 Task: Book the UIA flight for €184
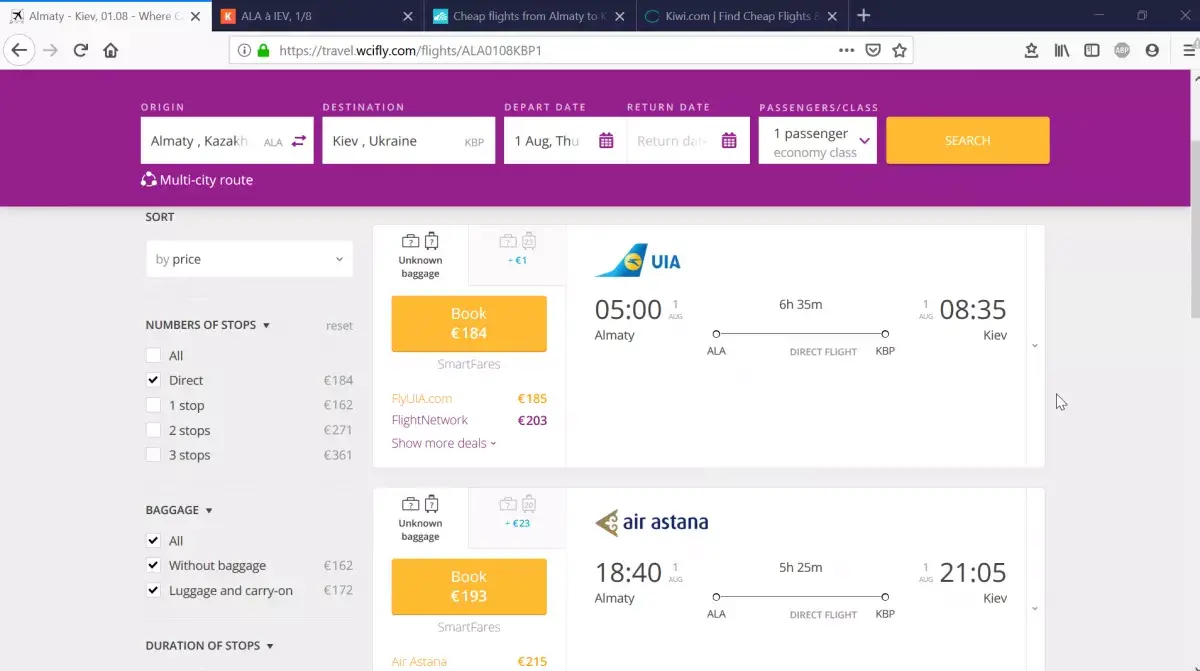[x=469, y=323]
